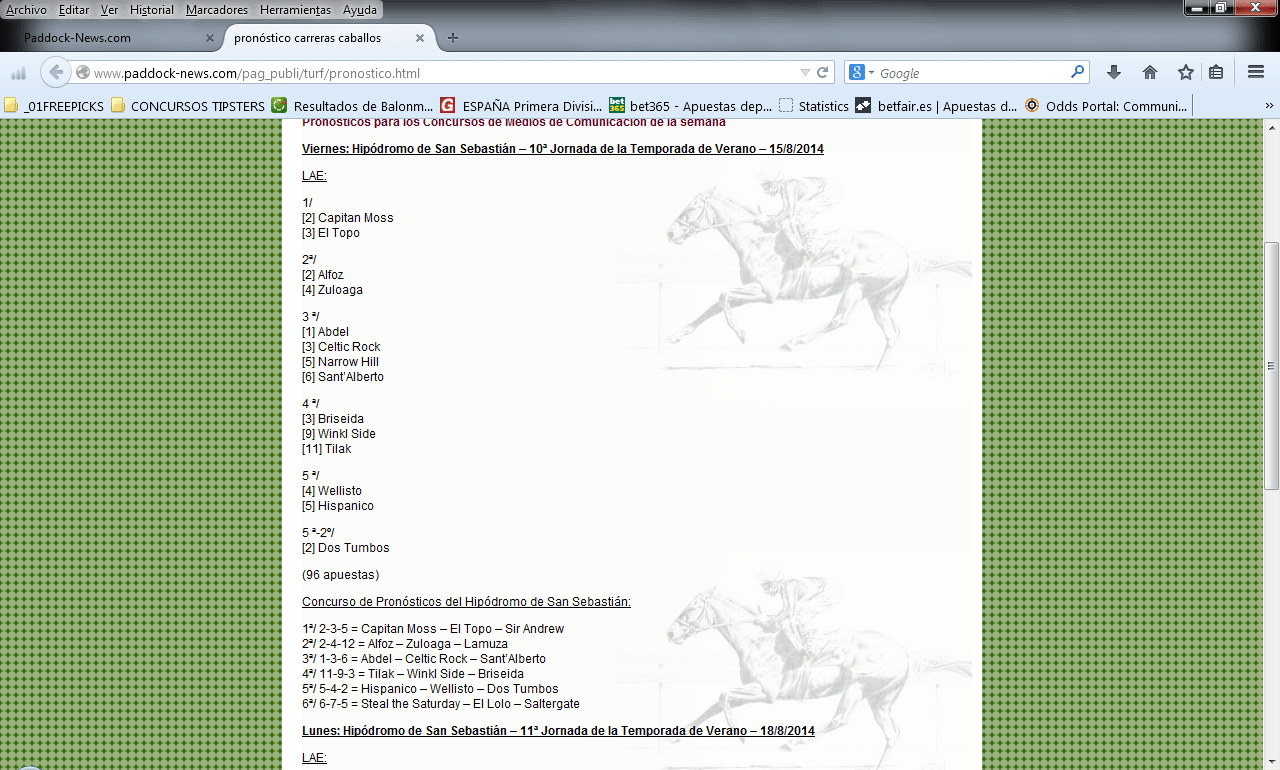
Task: Click '[11] Tilak' text
Action: click(327, 449)
